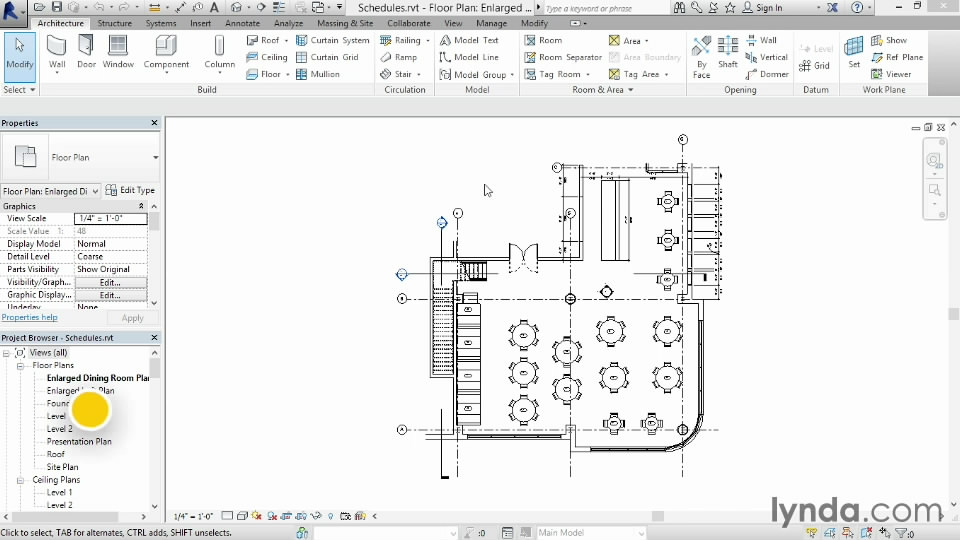Click the Edit Type button
Screen dimensions: 960x540
(131, 191)
